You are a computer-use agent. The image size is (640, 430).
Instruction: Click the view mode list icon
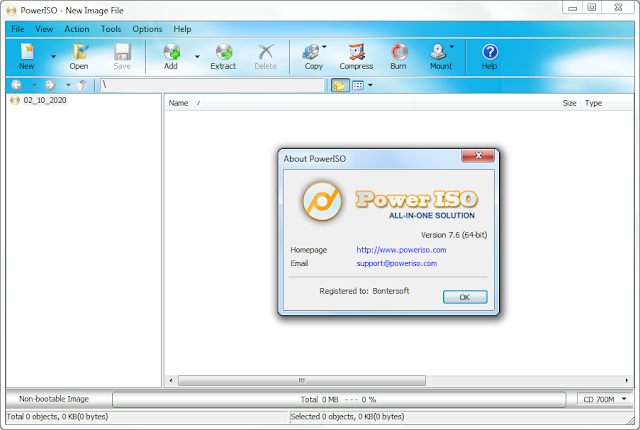[358, 85]
